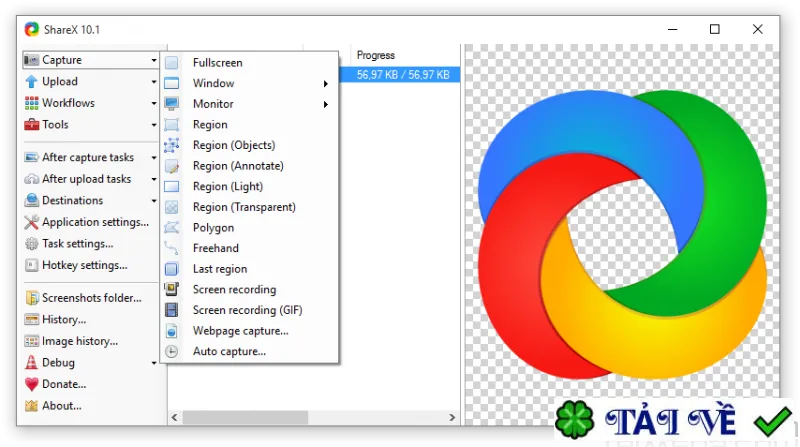Expand the Capture menu arrow

(154, 60)
